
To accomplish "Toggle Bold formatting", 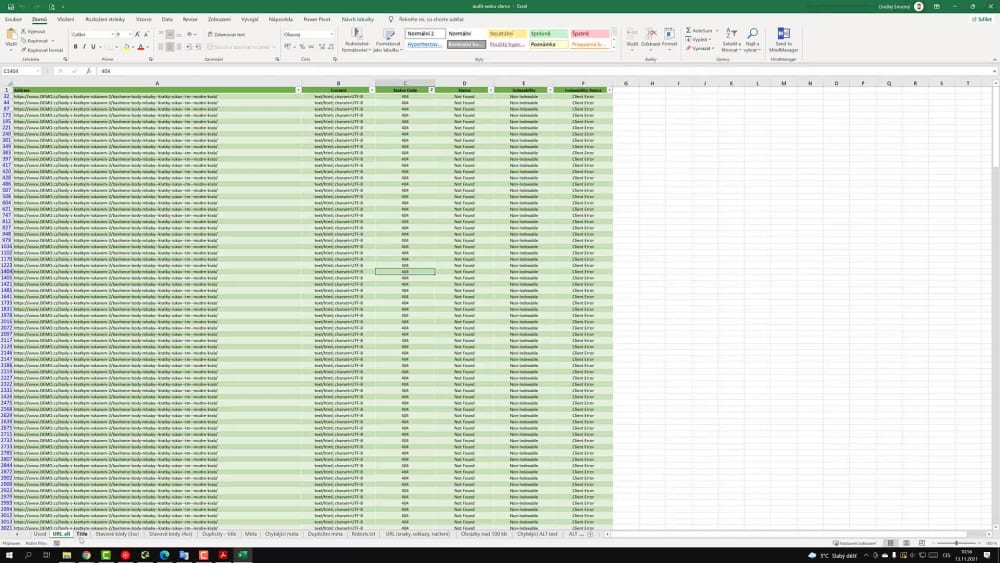I will point(75,47).
